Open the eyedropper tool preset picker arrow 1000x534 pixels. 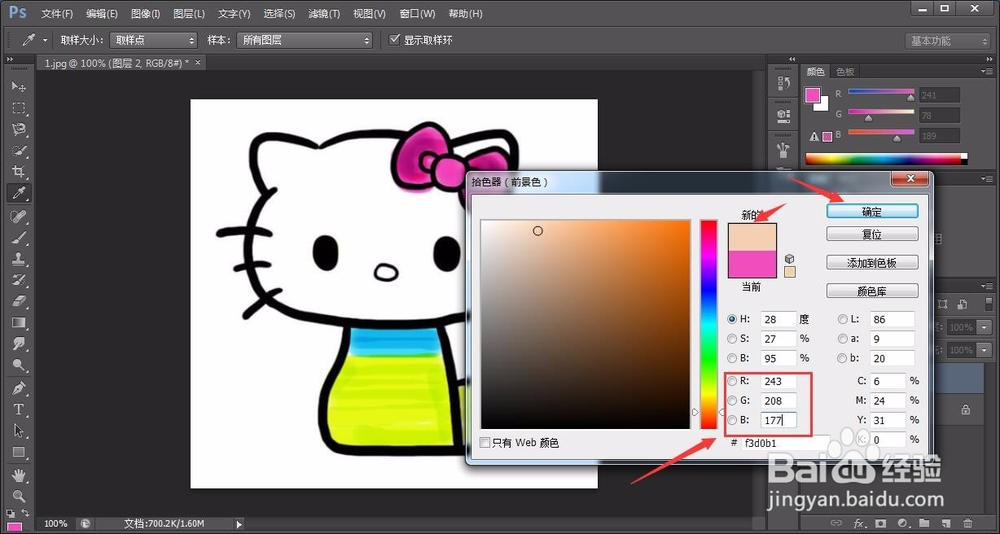pyautogui.click(x=45, y=40)
